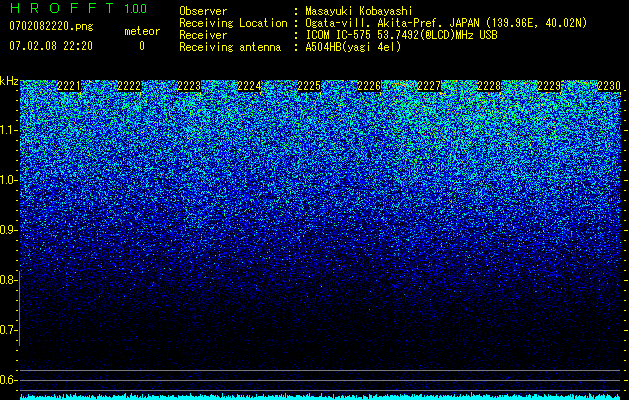Viewport: 629px width, 400px height.
Task: Click the 2226 time marker
Action: tap(369, 86)
